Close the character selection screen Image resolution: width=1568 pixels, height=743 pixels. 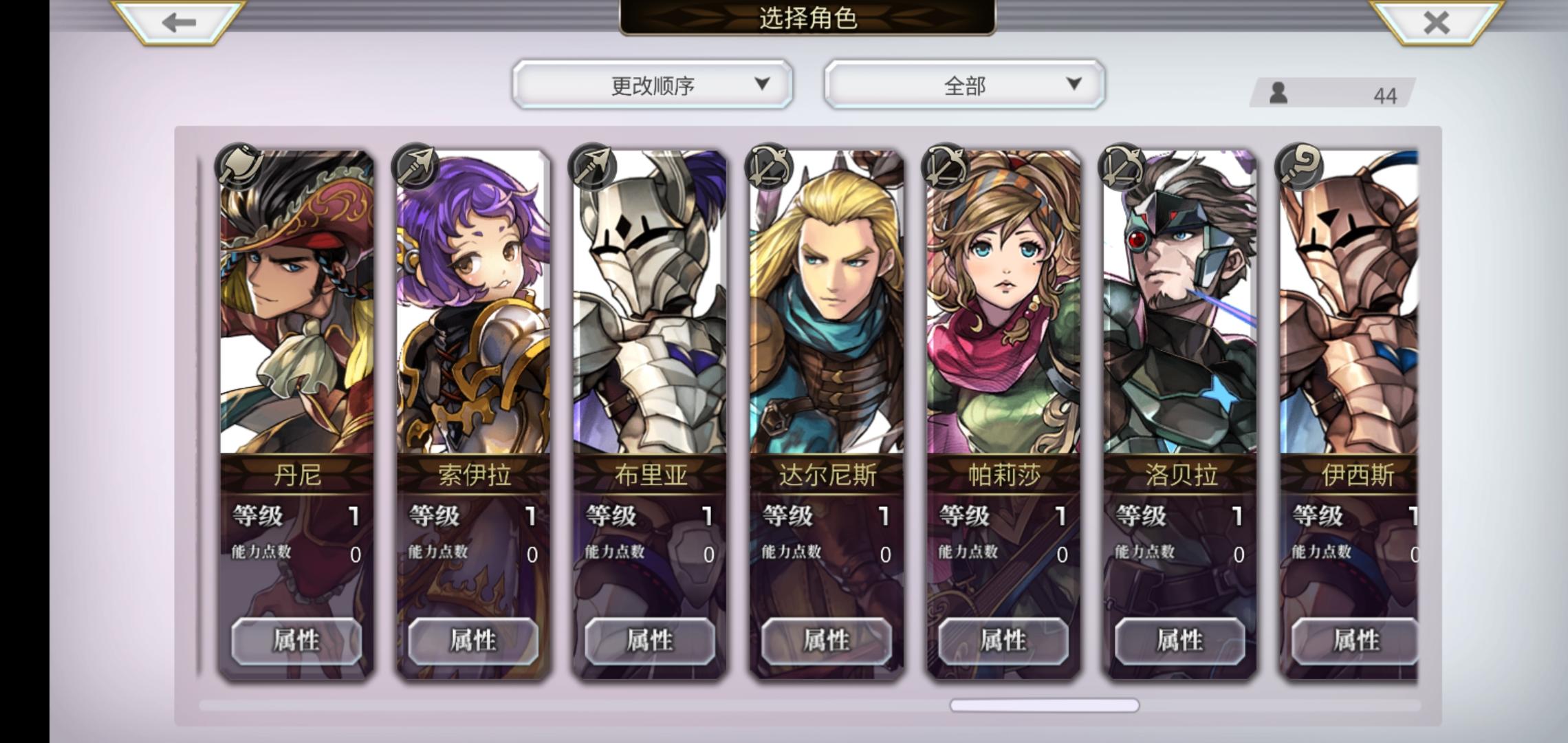pos(1436,22)
